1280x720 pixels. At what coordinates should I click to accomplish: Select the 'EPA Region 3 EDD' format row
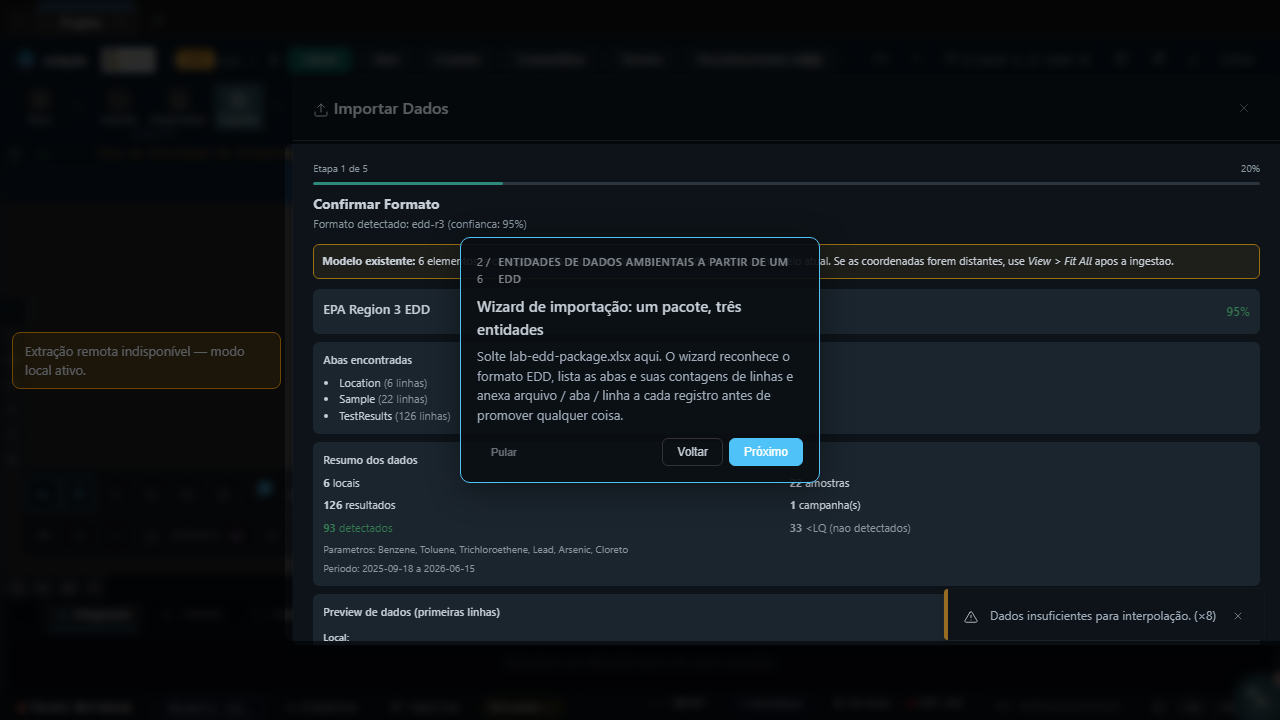coord(786,311)
